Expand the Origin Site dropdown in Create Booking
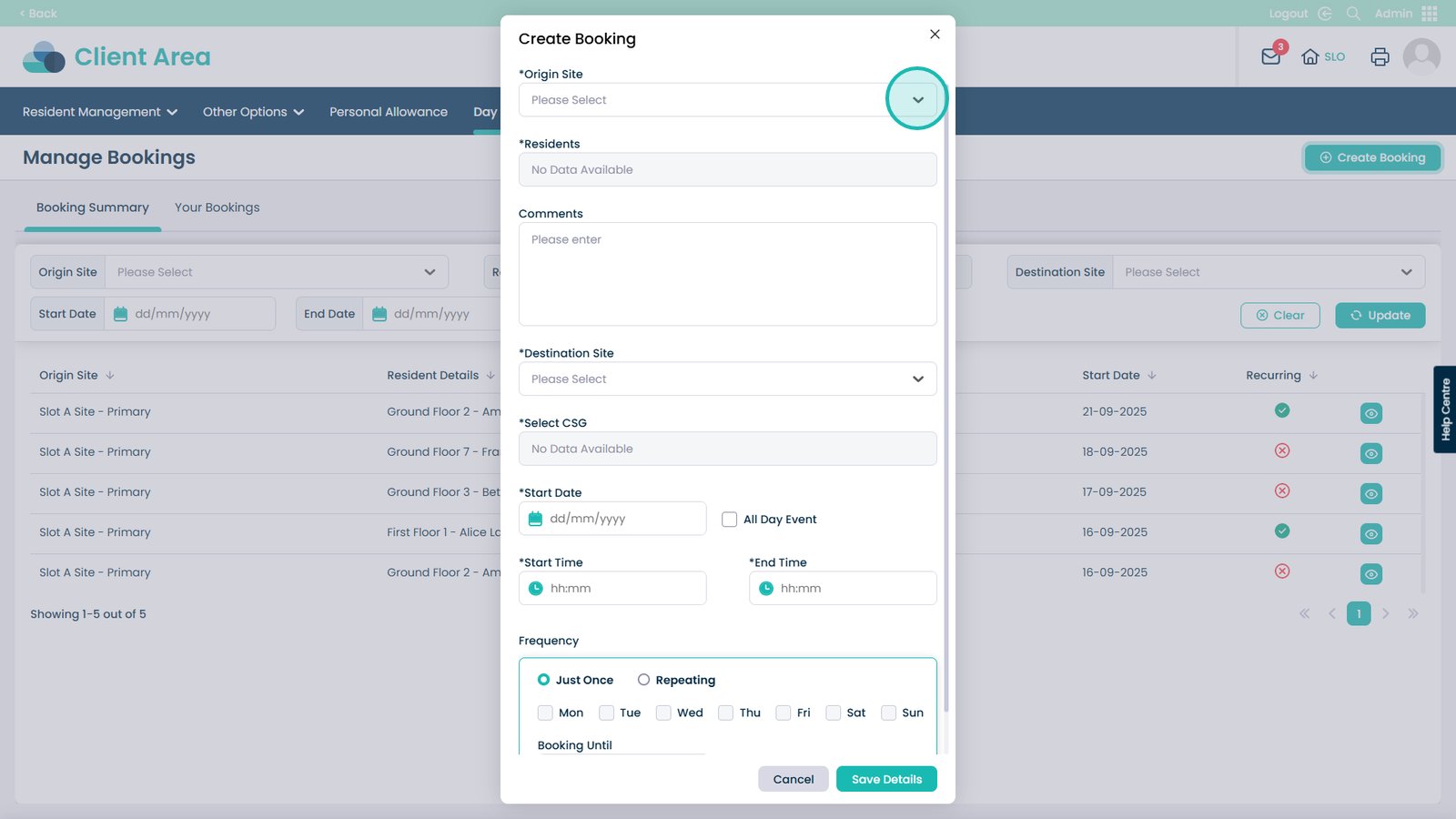The width and height of the screenshot is (1456, 819). point(917,99)
